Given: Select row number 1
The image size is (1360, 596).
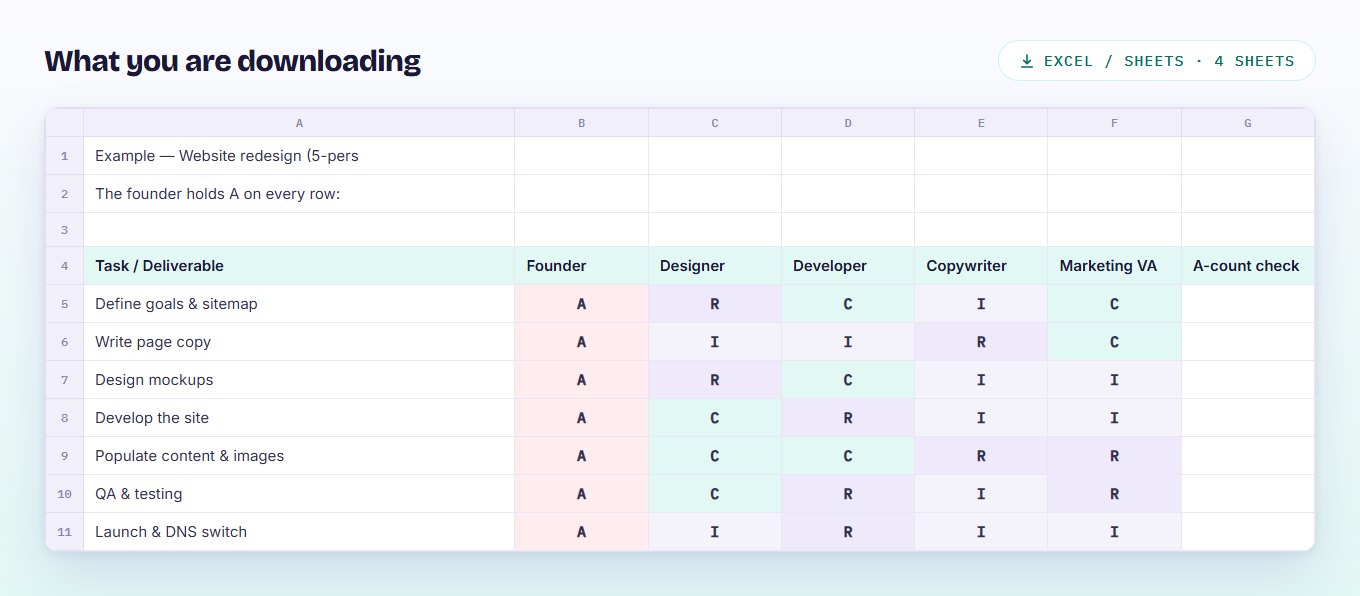Looking at the screenshot, I should coord(65,156).
